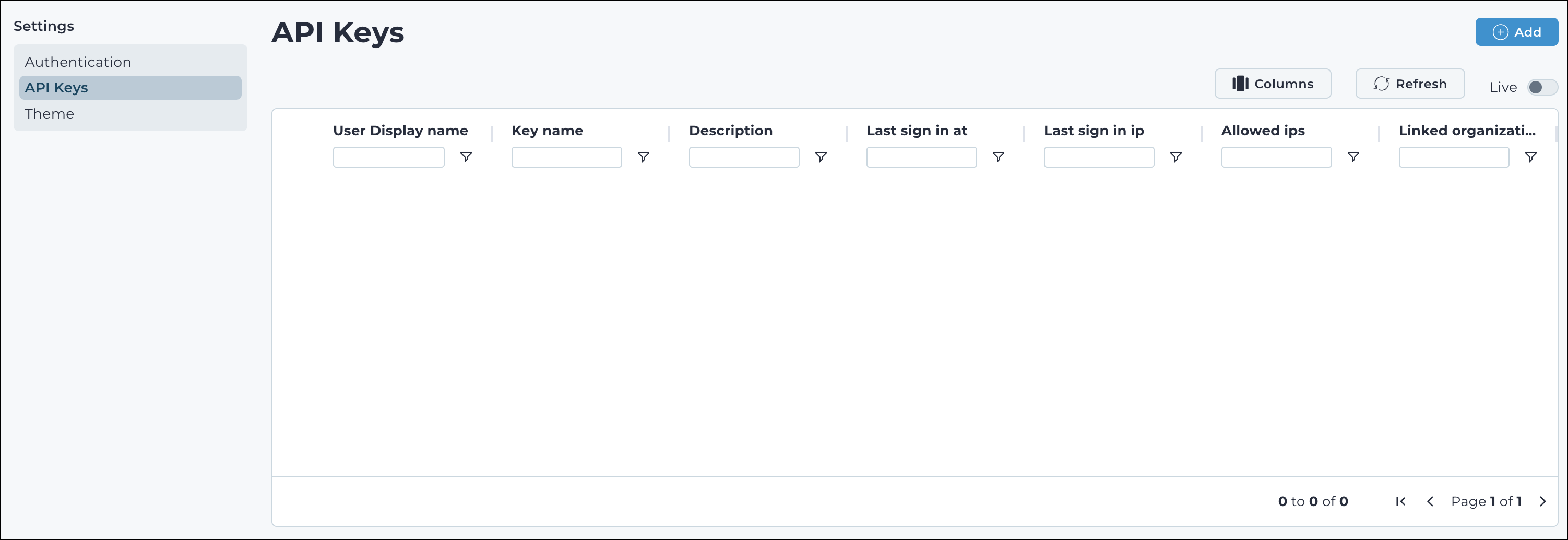
Task: Open the Theme settings page
Action: (x=130, y=114)
